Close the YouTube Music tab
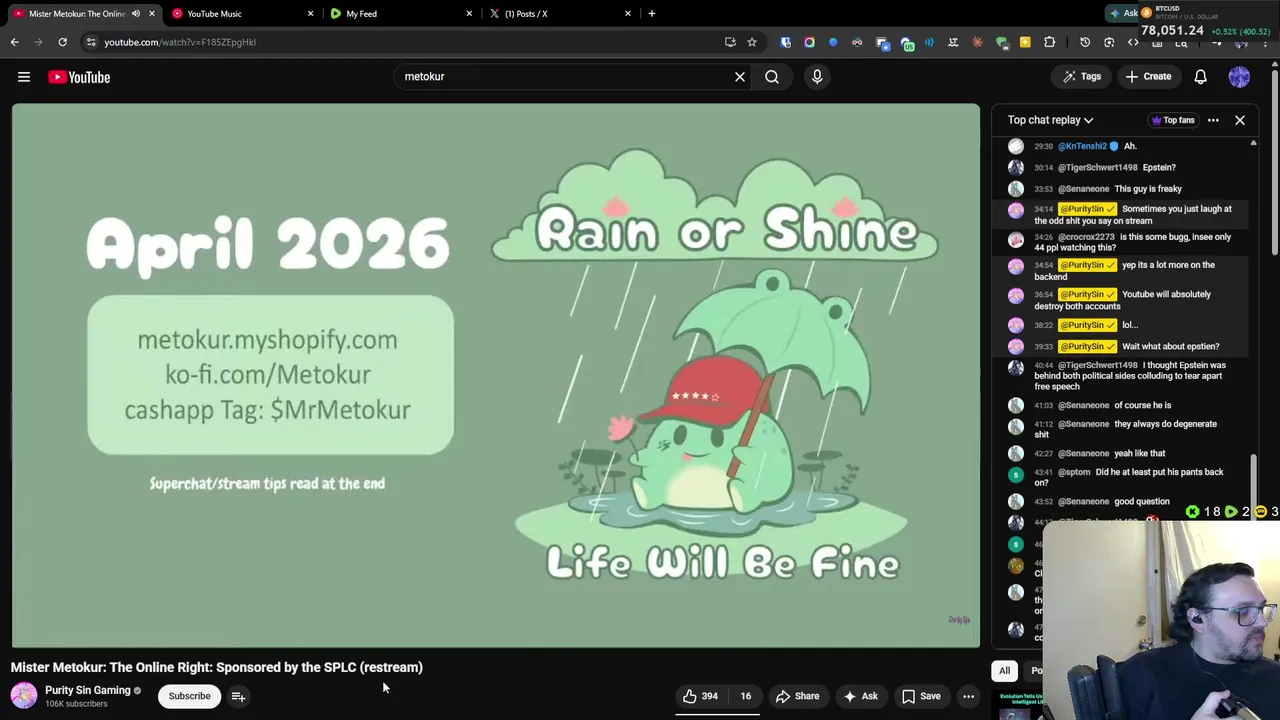The width and height of the screenshot is (1280, 720). tap(310, 14)
